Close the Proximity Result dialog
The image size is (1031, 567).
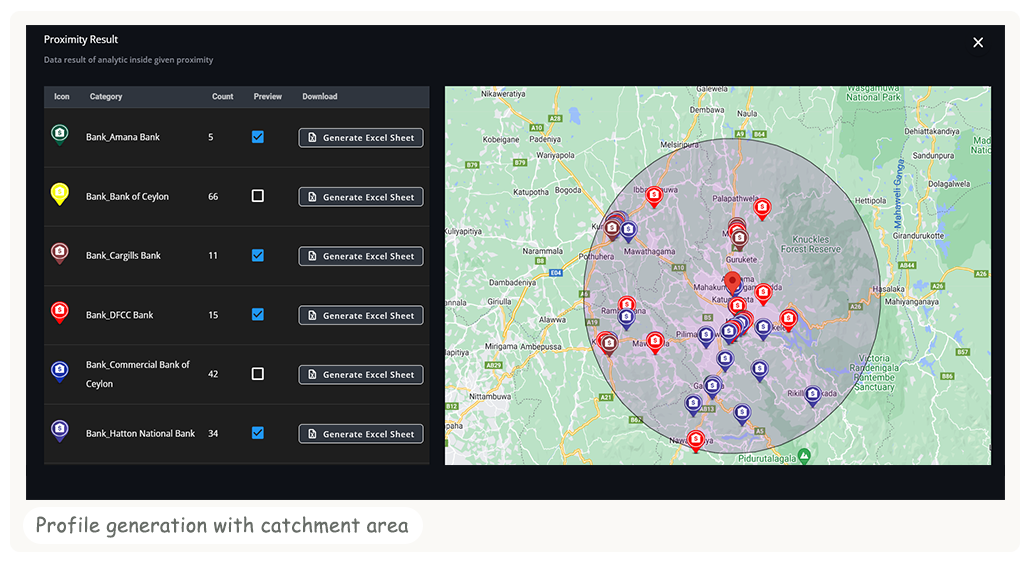978,43
